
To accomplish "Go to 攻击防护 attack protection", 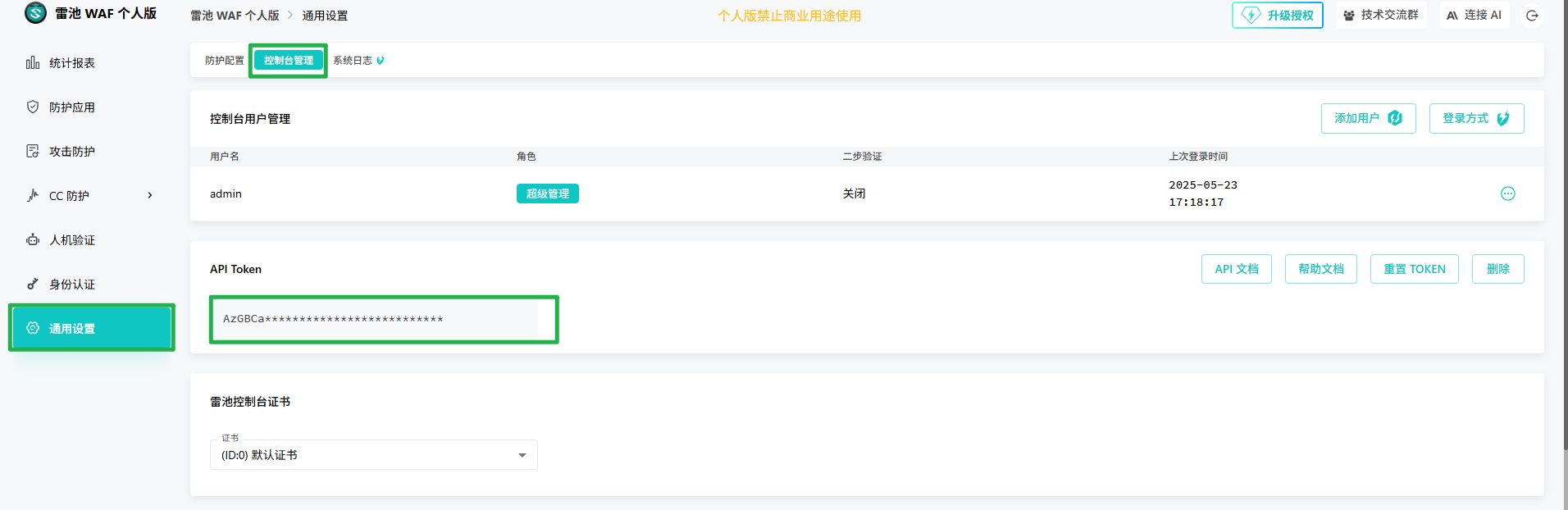I will (71, 152).
